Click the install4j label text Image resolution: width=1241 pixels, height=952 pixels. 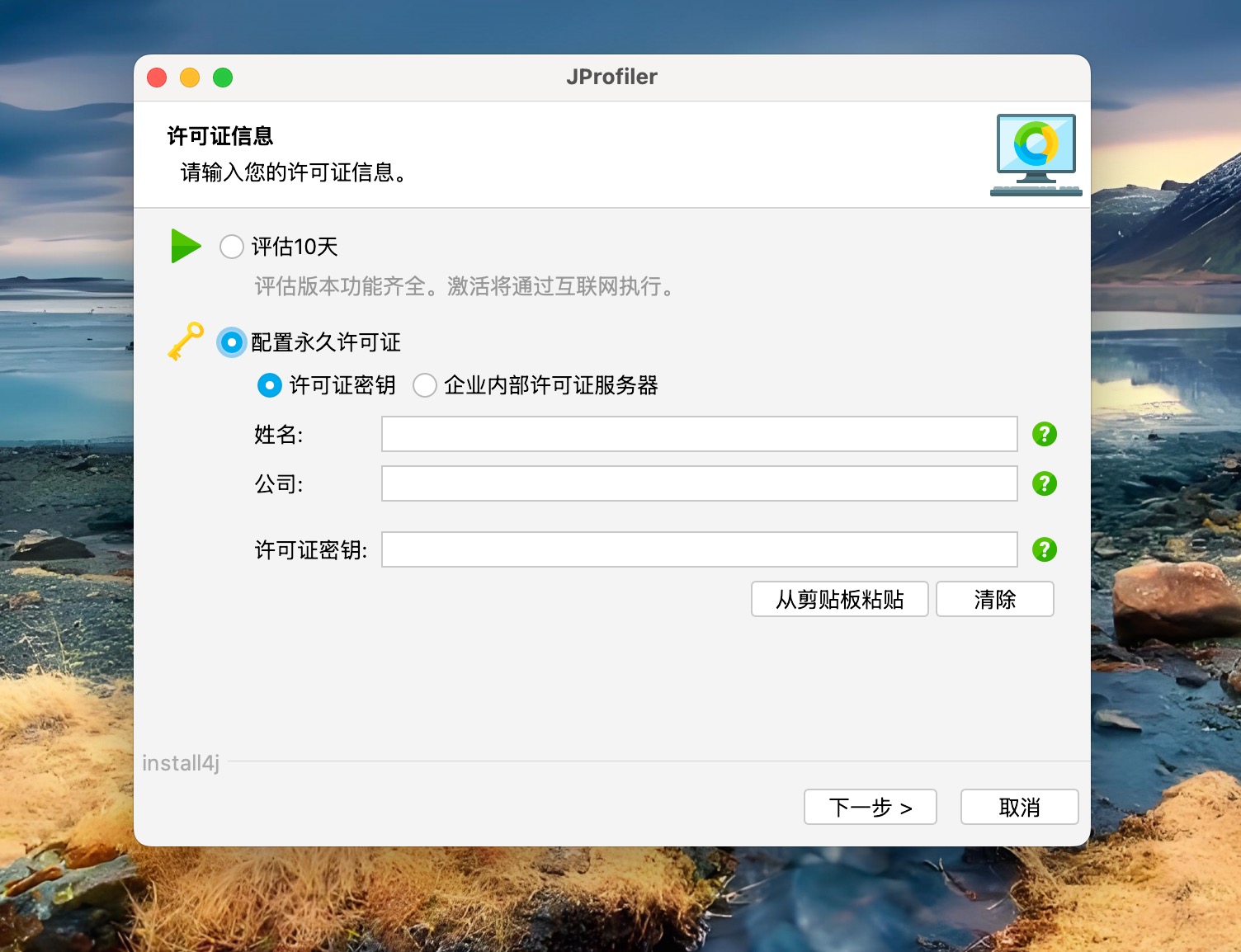(181, 763)
